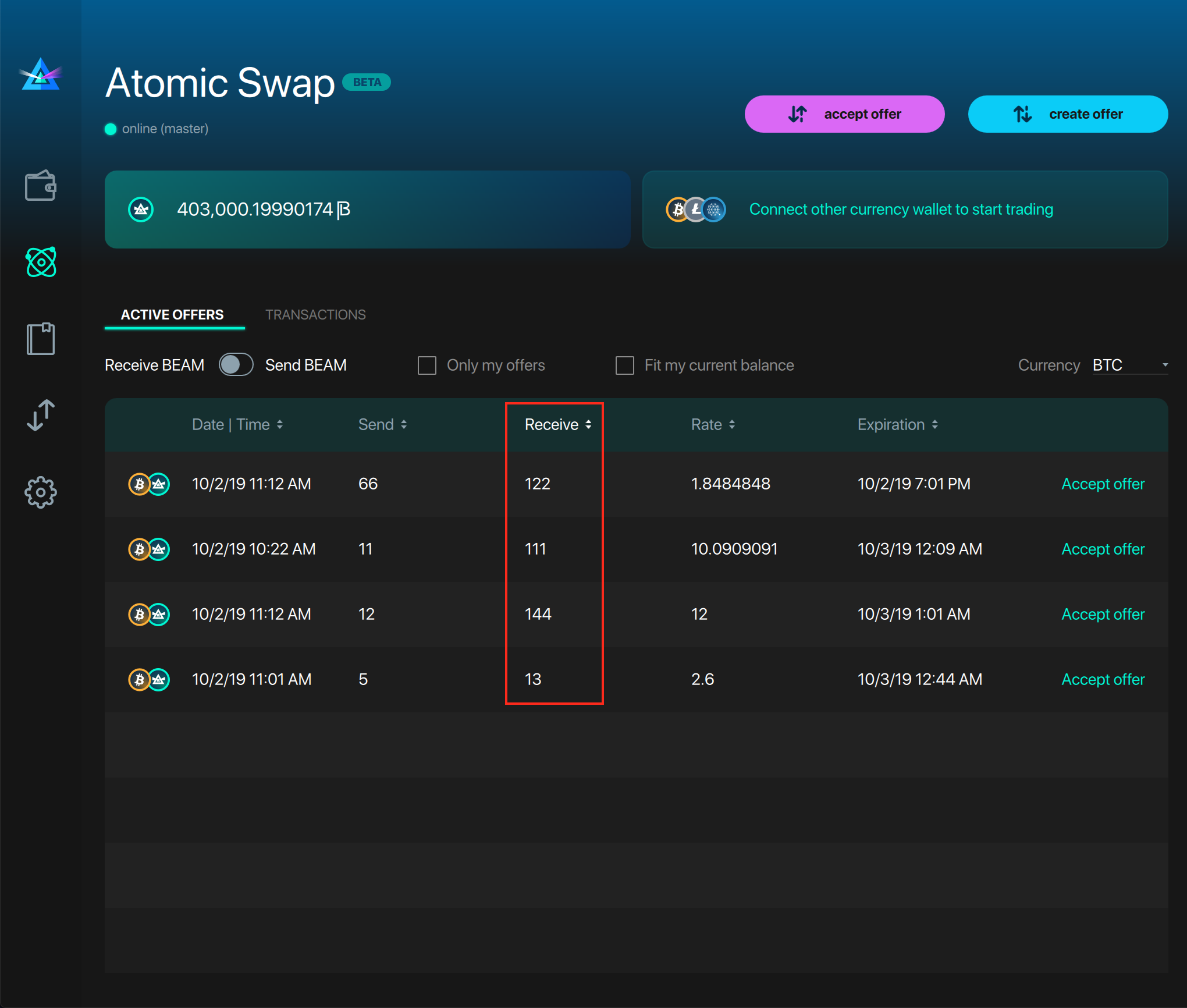Screen dimensions: 1187x1008
Task: Open the Currency BTC dropdown
Action: click(x=1130, y=365)
